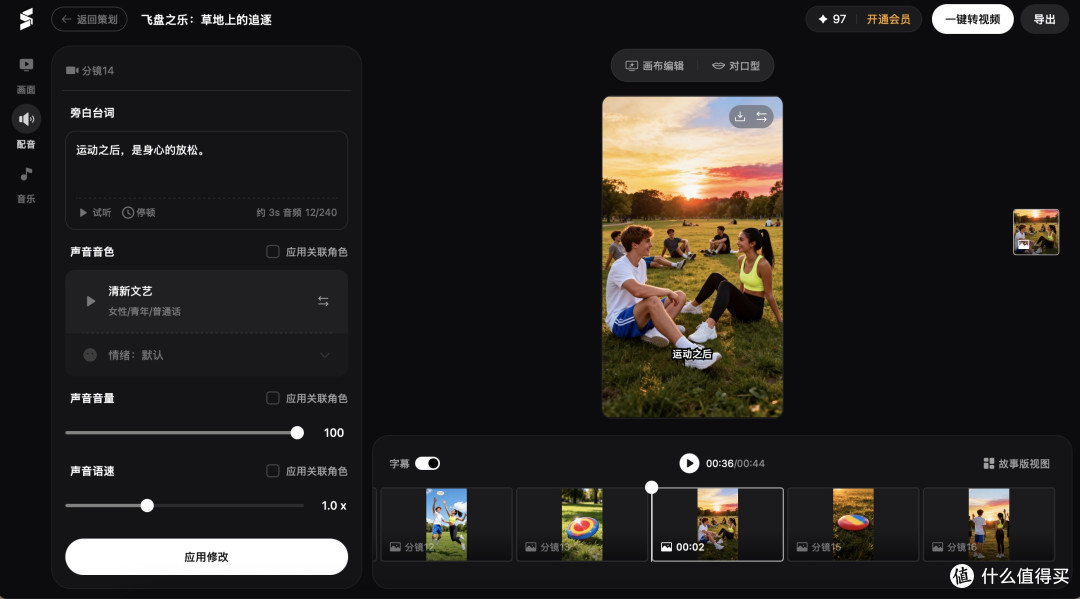
Task: Click the 返回策划 back button
Action: [90, 19]
